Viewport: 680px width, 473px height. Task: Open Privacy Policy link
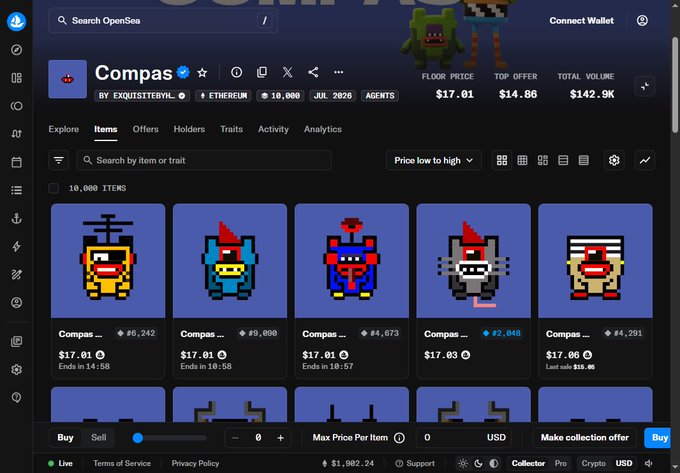click(195, 463)
